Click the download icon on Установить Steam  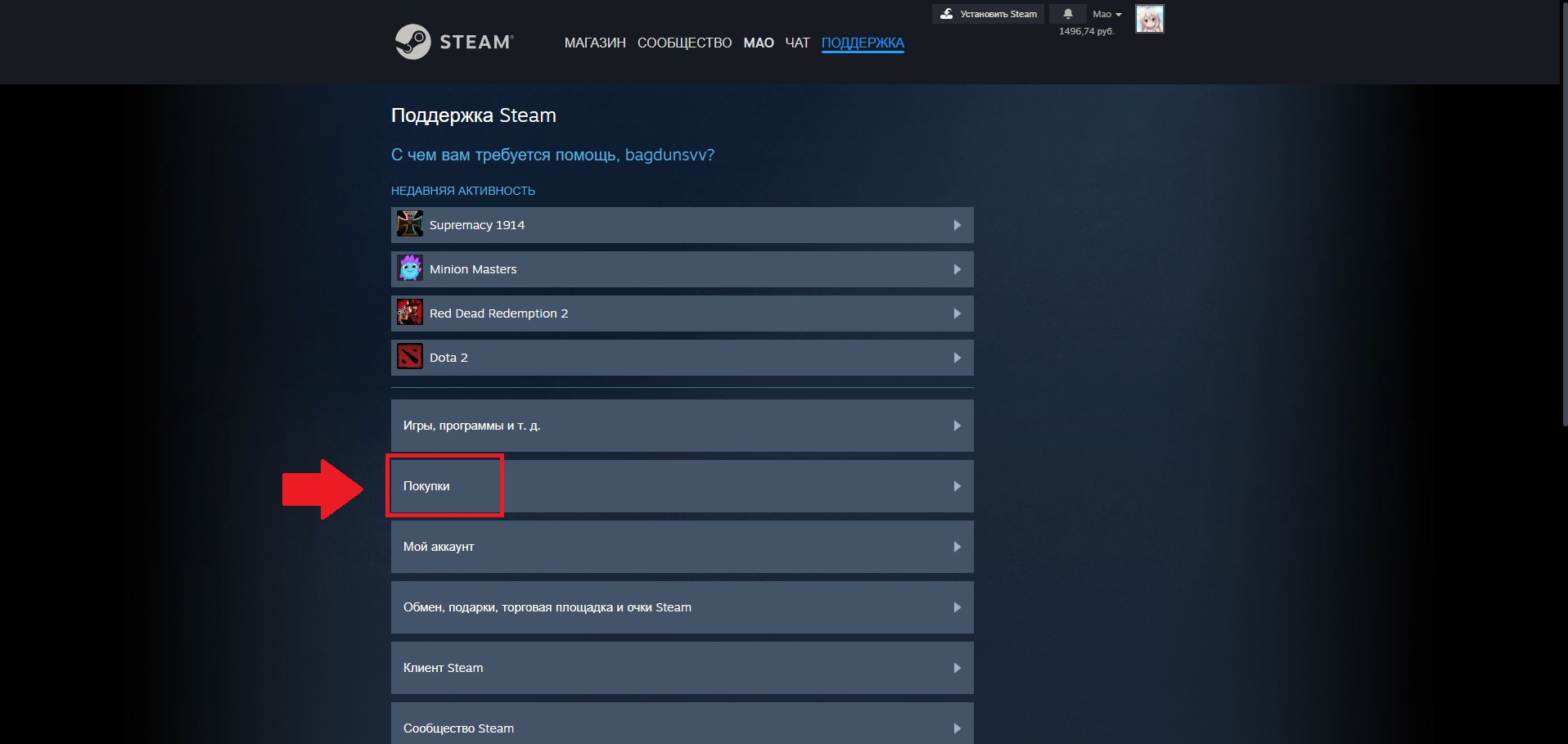pos(947,14)
